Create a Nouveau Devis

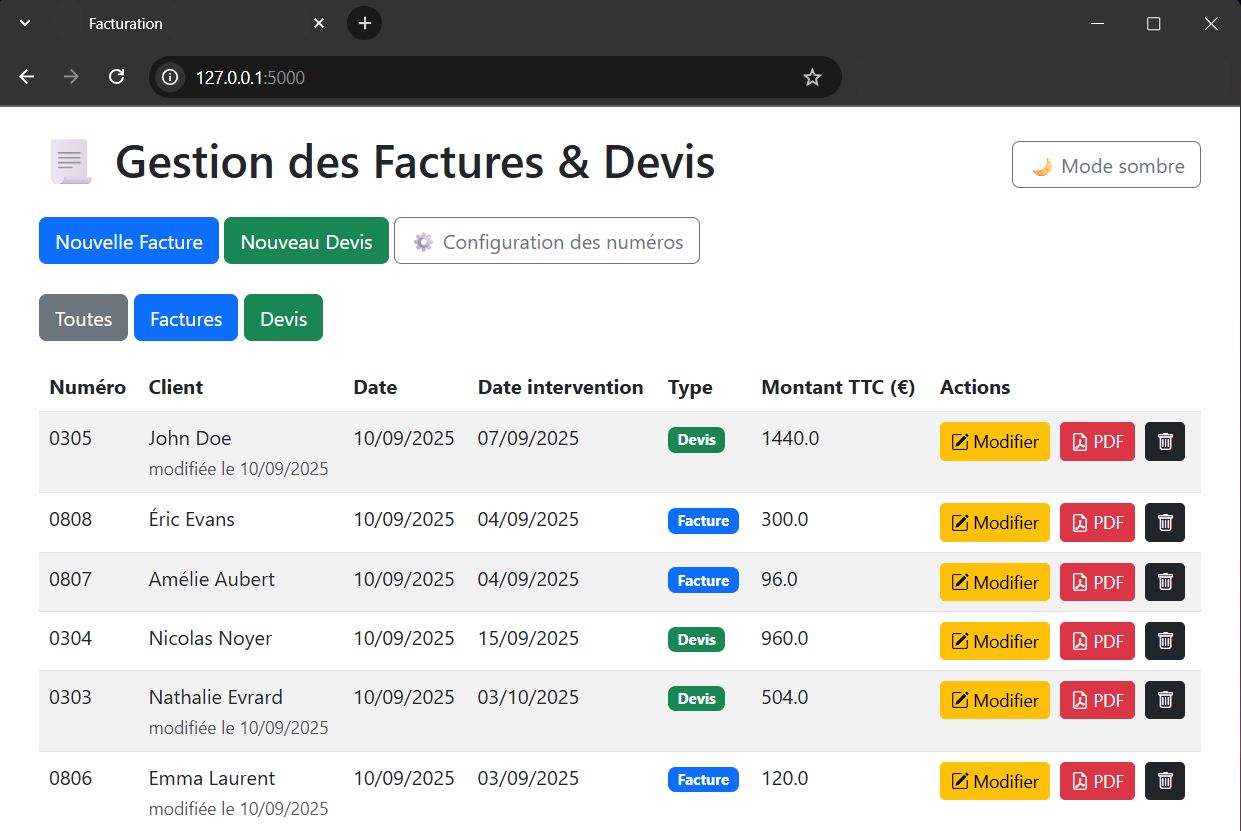tap(306, 241)
